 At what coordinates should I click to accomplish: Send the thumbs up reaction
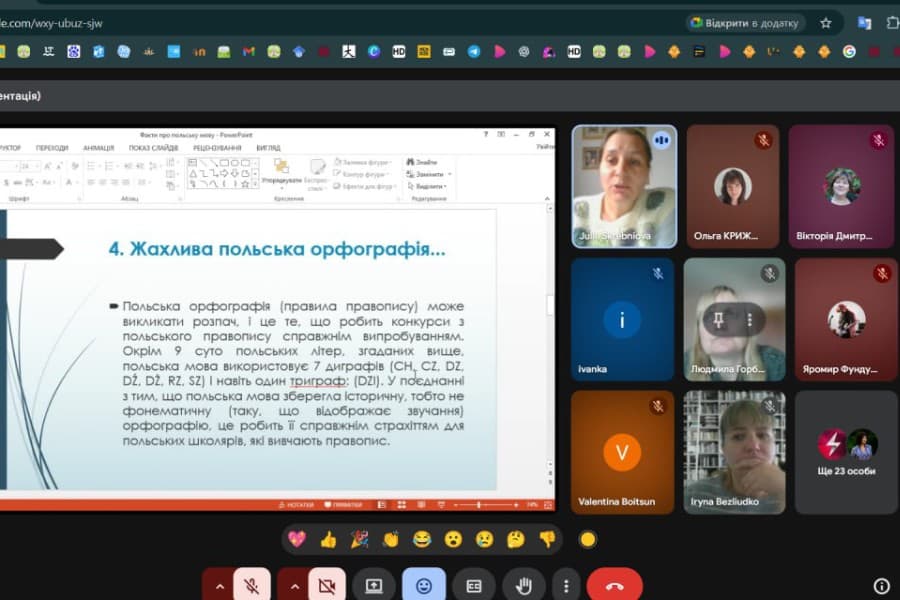[x=328, y=539]
